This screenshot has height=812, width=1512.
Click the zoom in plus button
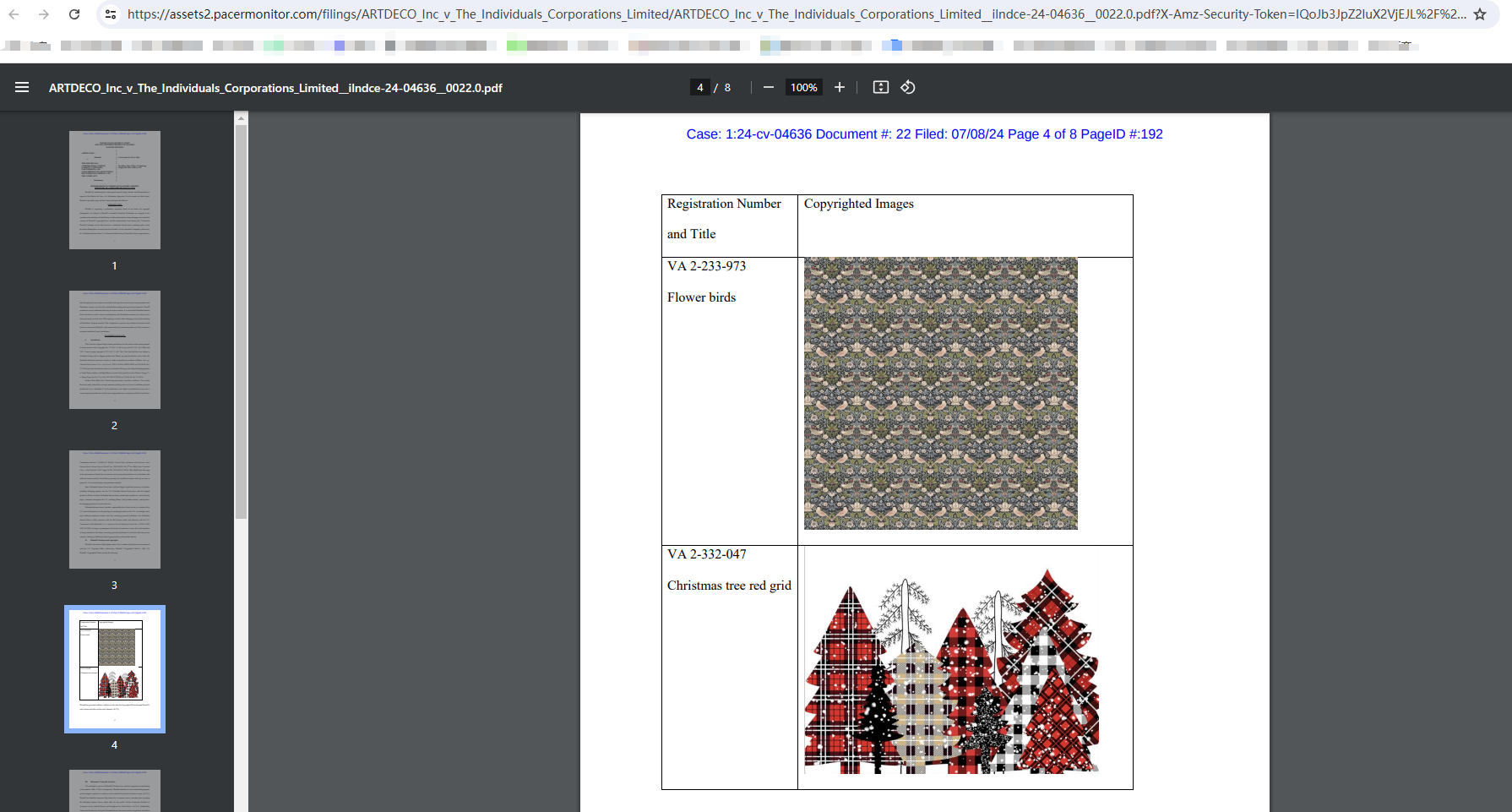(839, 87)
